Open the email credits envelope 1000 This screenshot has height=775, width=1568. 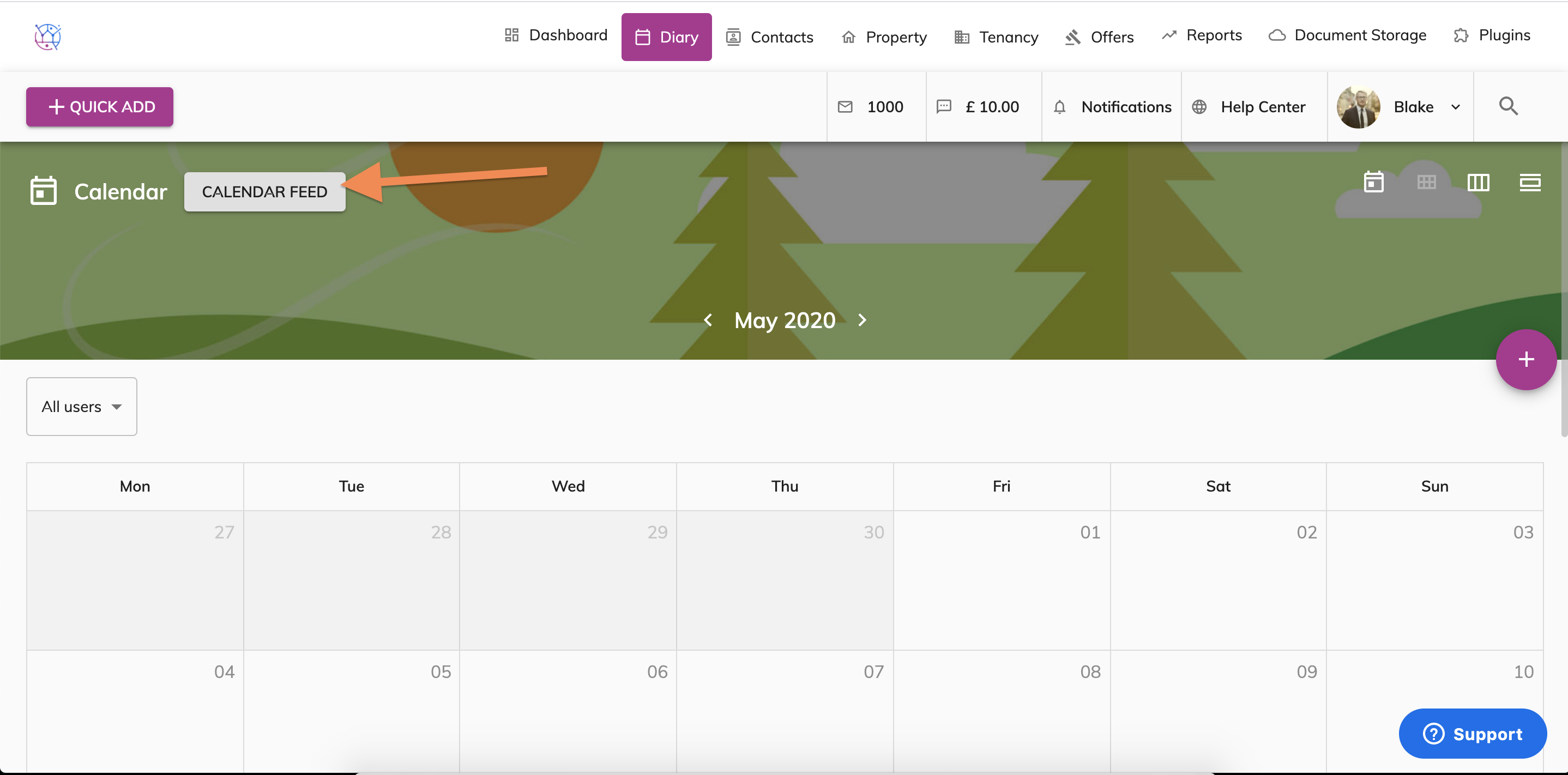pos(872,107)
